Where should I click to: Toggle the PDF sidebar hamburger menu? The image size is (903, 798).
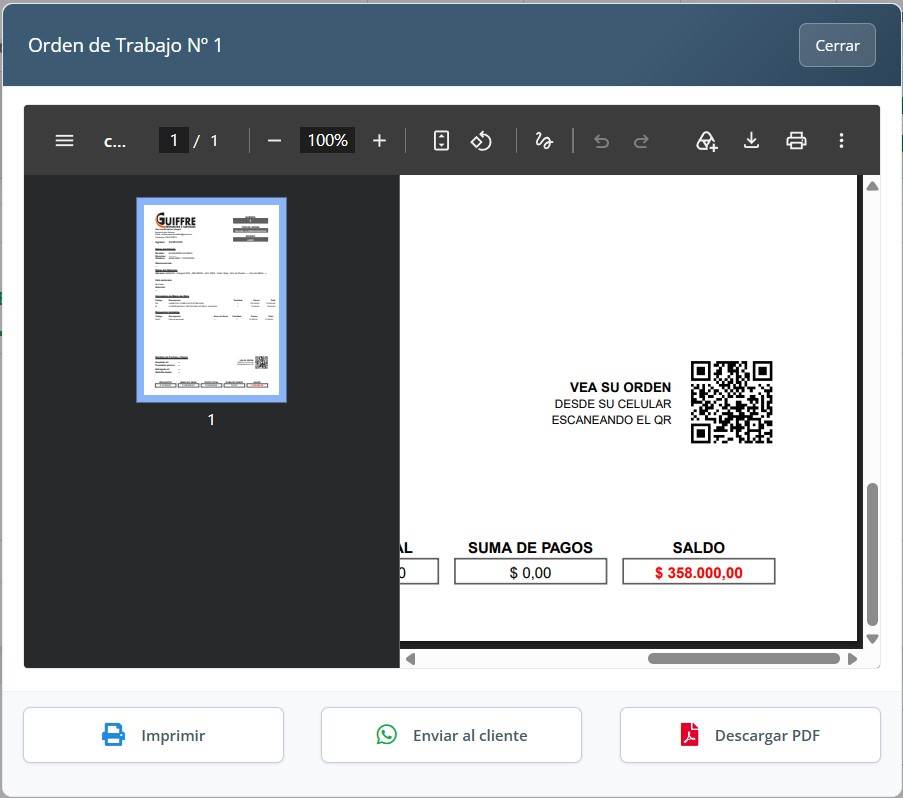[64, 140]
